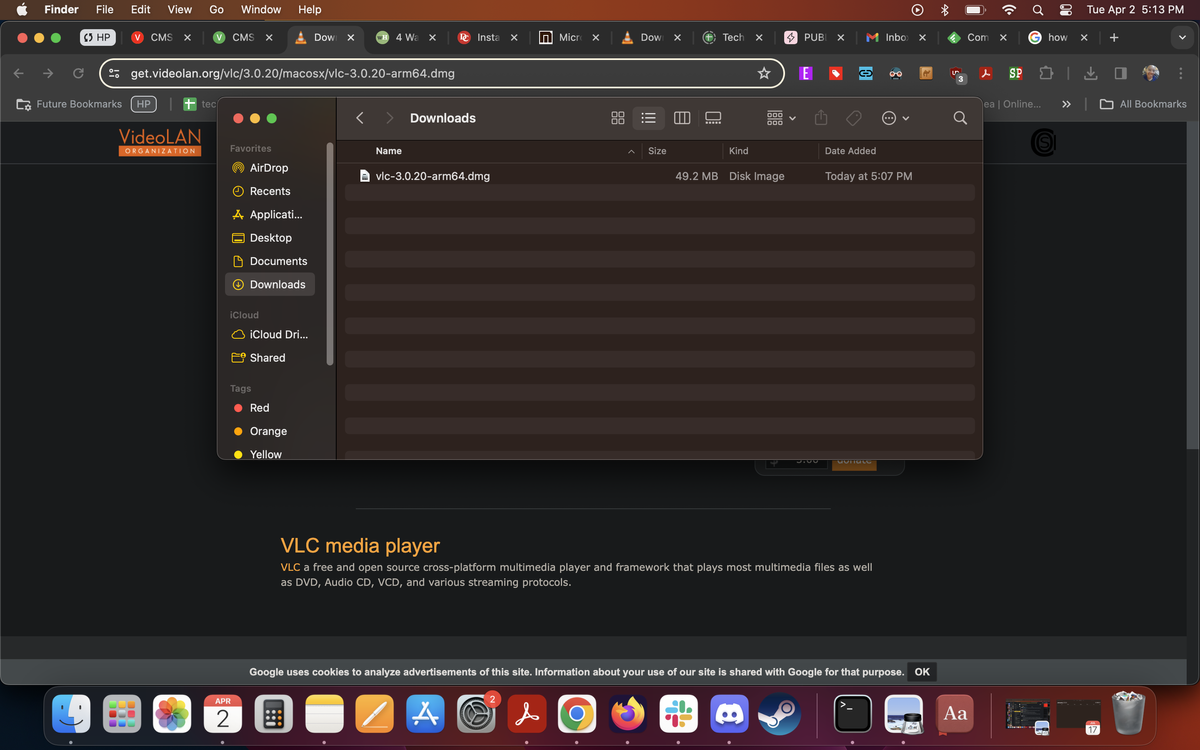Select the list view toggle in Finder
Image resolution: width=1200 pixels, height=750 pixels.
click(x=649, y=117)
